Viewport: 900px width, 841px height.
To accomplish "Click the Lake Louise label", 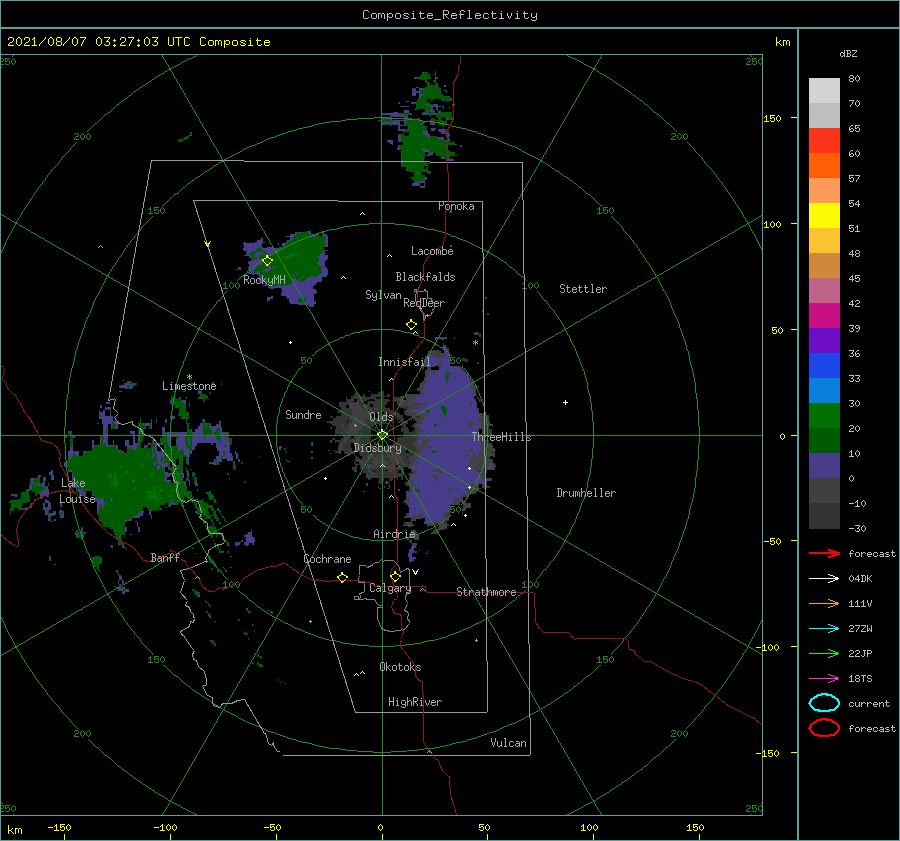I will click(x=77, y=491).
